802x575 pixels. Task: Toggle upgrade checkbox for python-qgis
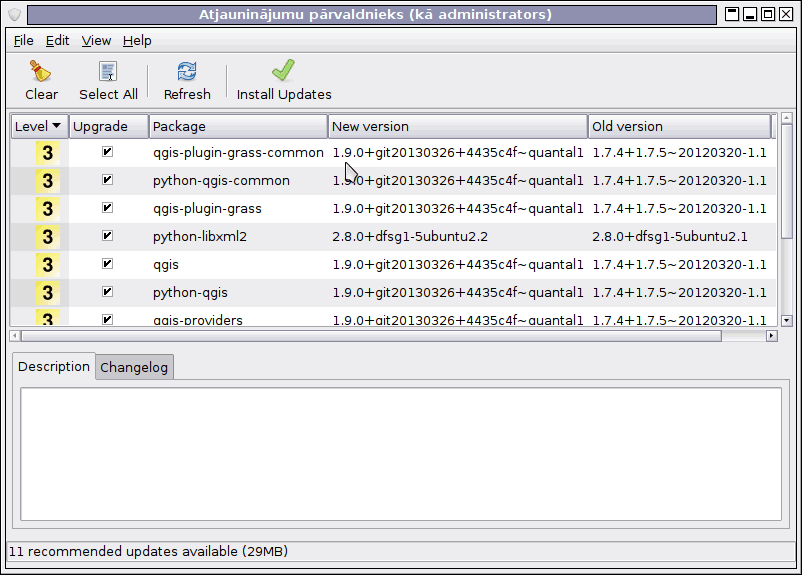(107, 292)
